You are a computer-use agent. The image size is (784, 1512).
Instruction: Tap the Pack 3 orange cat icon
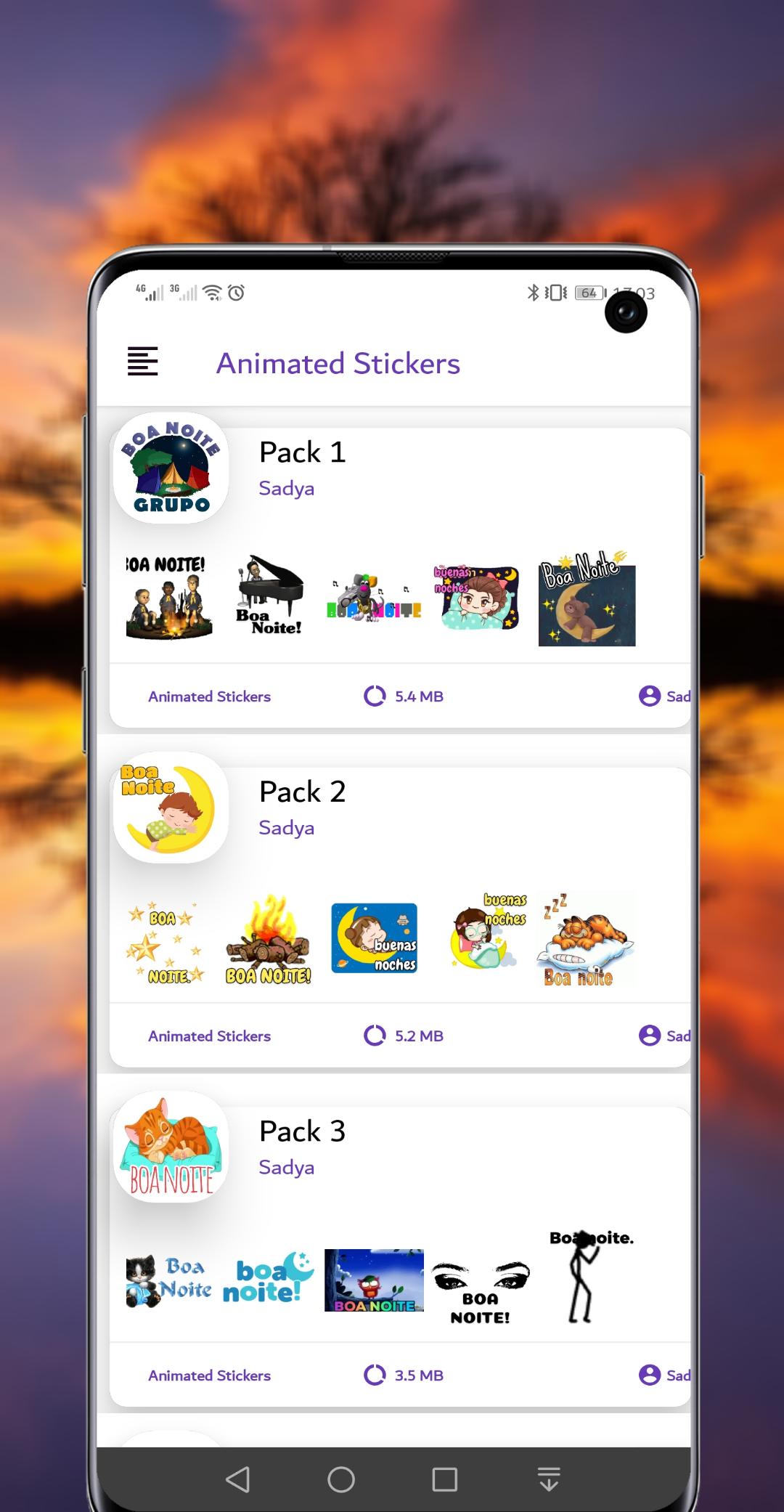171,1147
